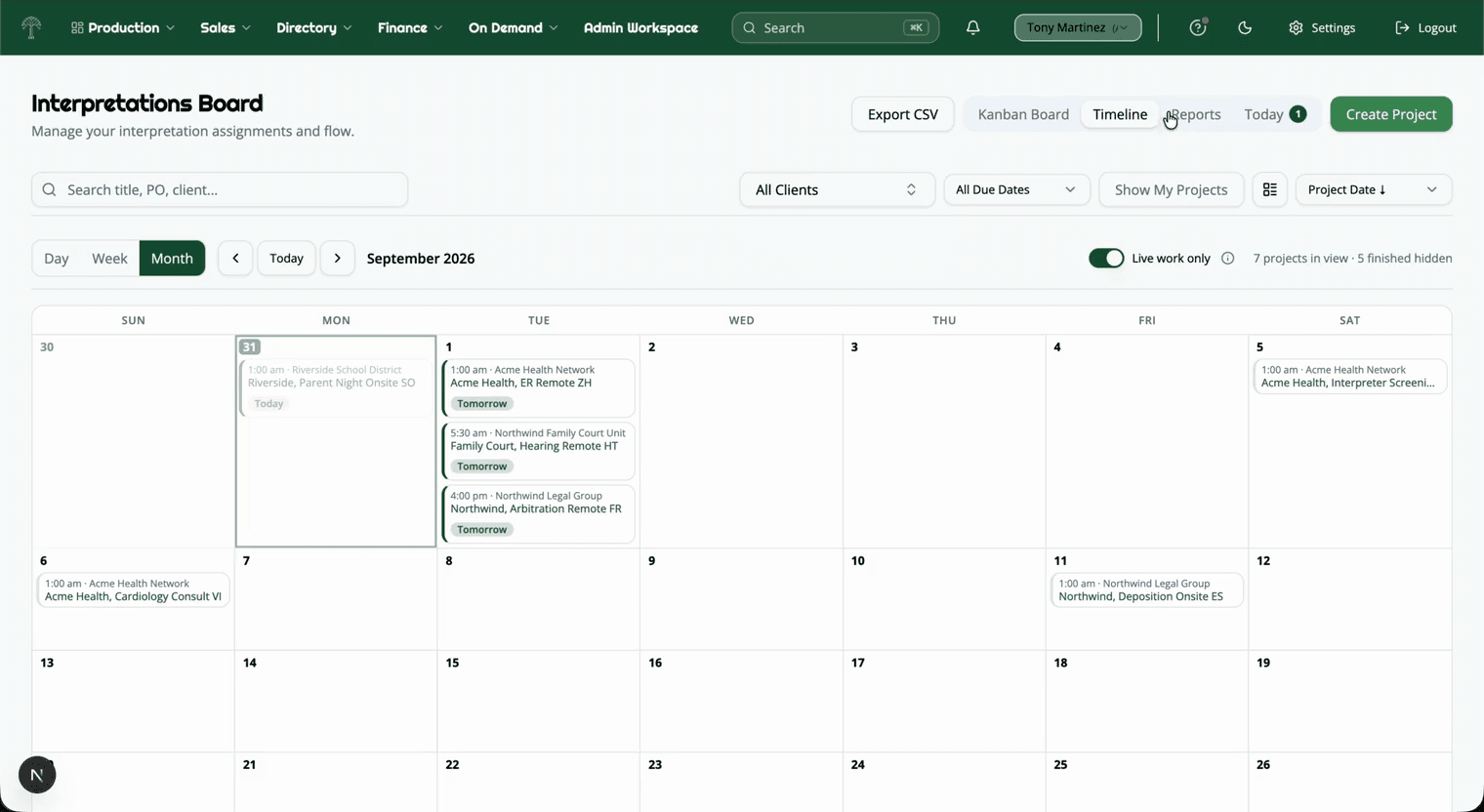
Task: Toggle the grouped list view icon
Action: coord(1270,189)
